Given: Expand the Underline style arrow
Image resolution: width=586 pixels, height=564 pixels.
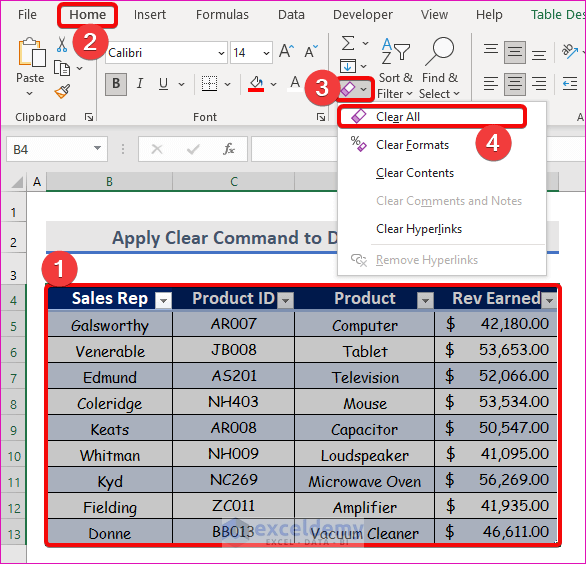Looking at the screenshot, I should pyautogui.click(x=182, y=84).
